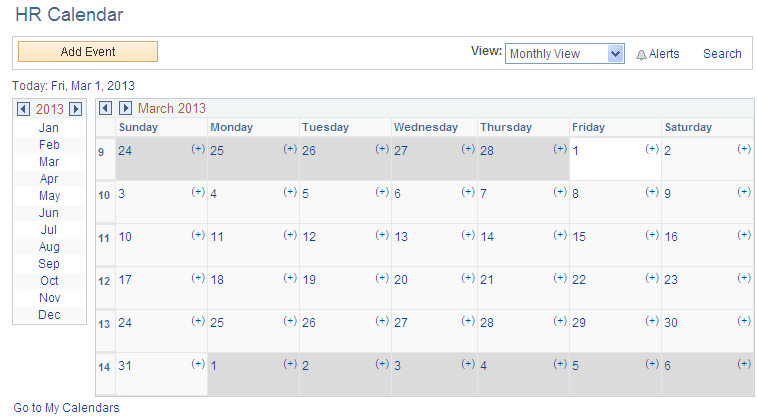The height and width of the screenshot is (417, 757).
Task: Click the Alerts text link
Action: coord(664,54)
